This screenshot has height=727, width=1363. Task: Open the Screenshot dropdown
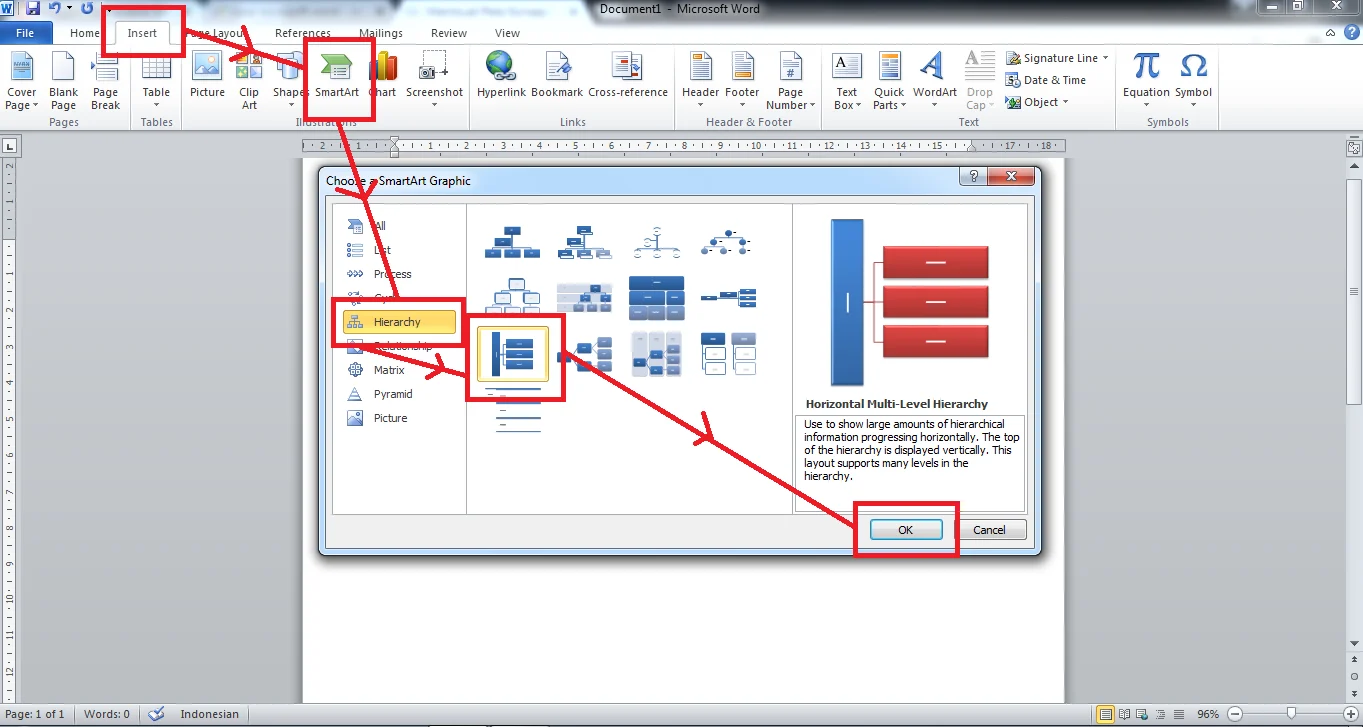(434, 81)
